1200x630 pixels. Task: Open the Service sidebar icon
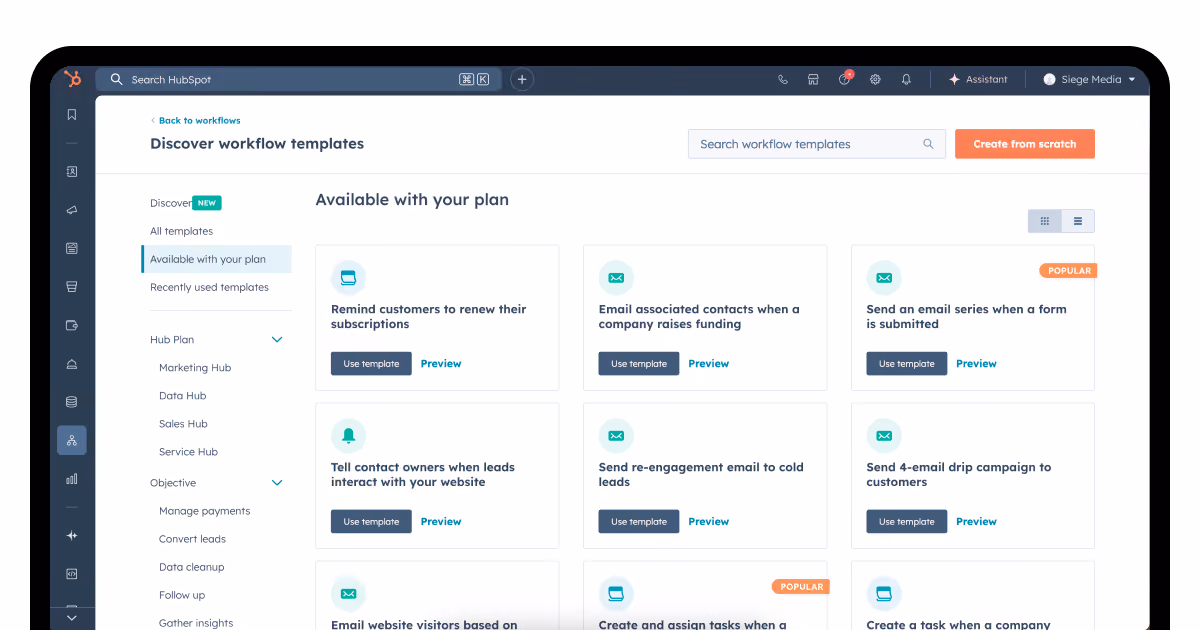[72, 364]
